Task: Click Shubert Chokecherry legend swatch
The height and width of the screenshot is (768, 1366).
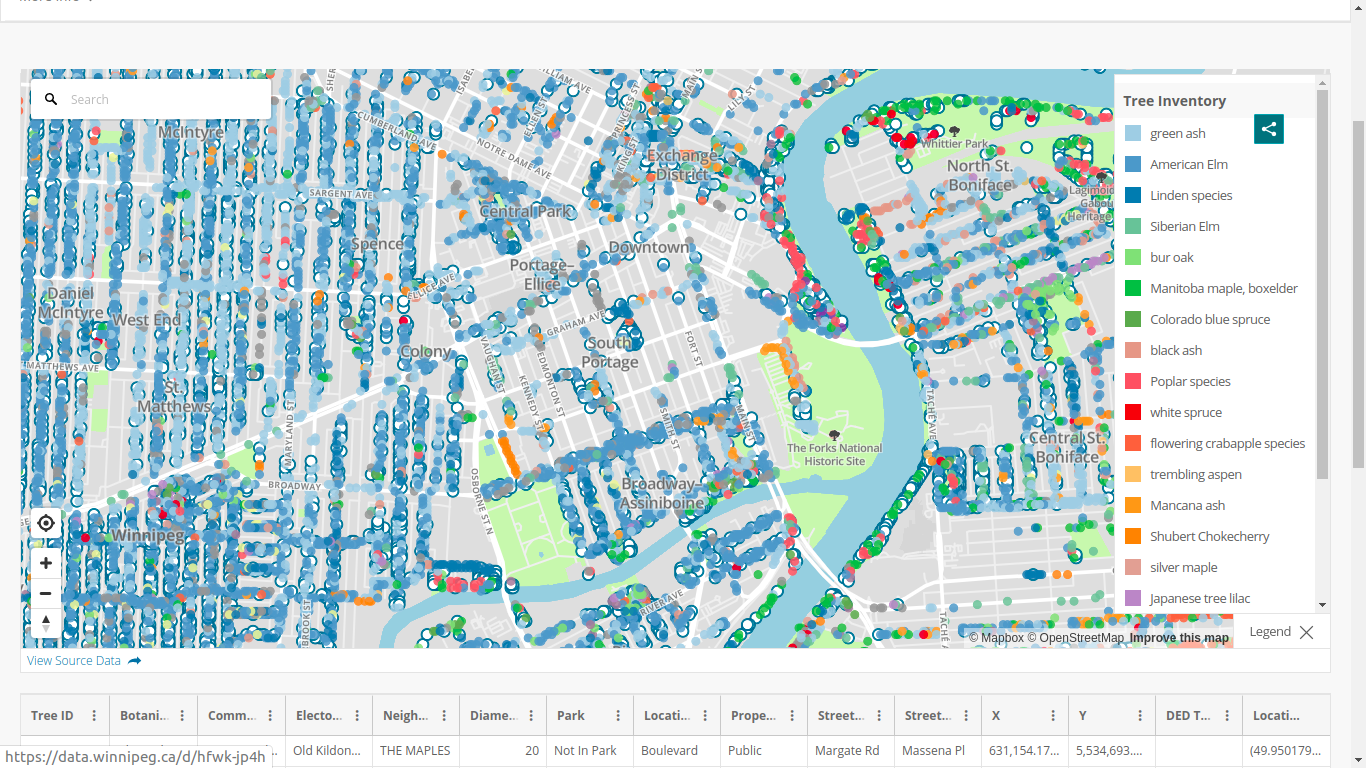Action: click(x=1133, y=536)
